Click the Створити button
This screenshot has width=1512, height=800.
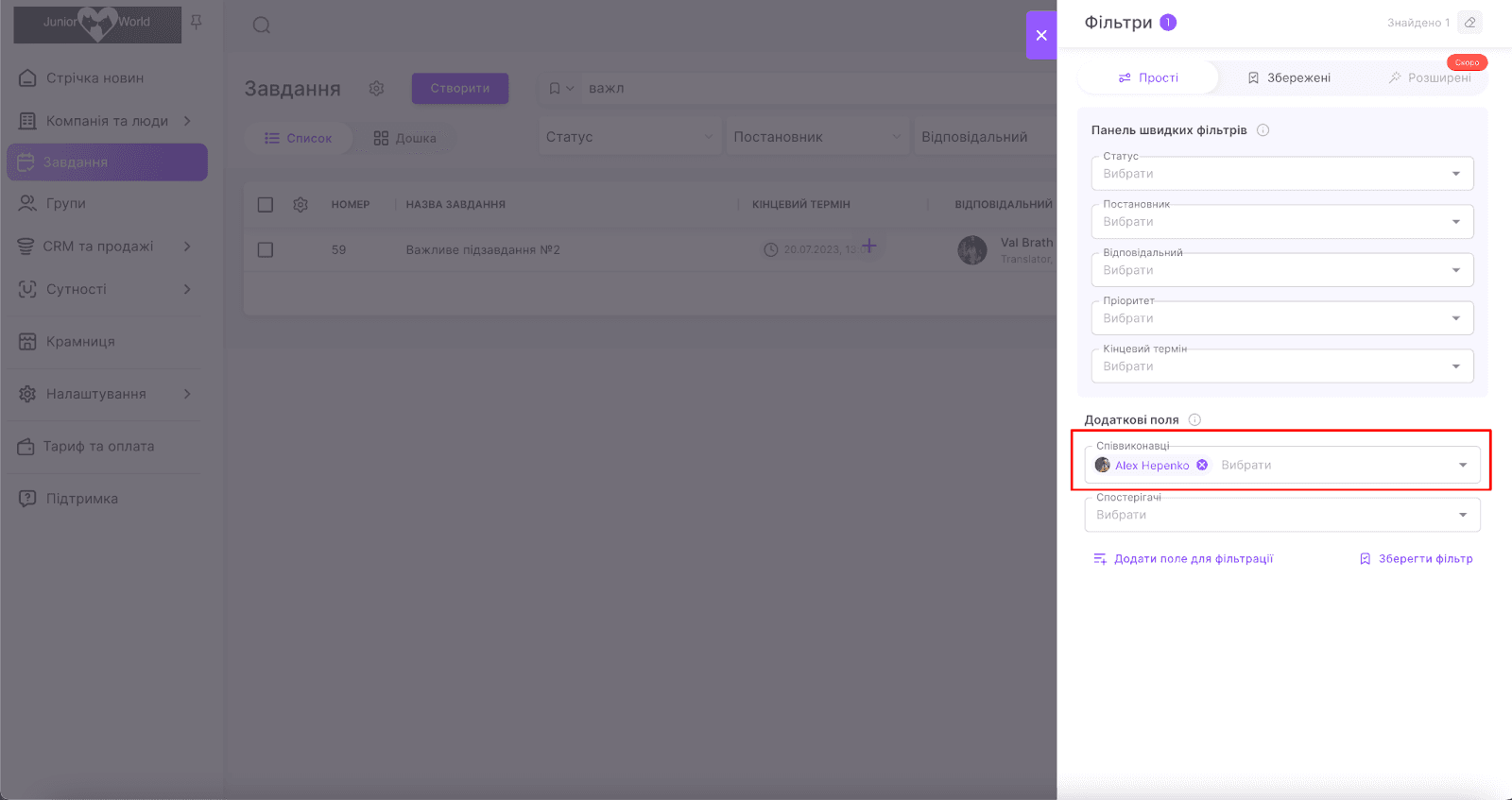(460, 88)
